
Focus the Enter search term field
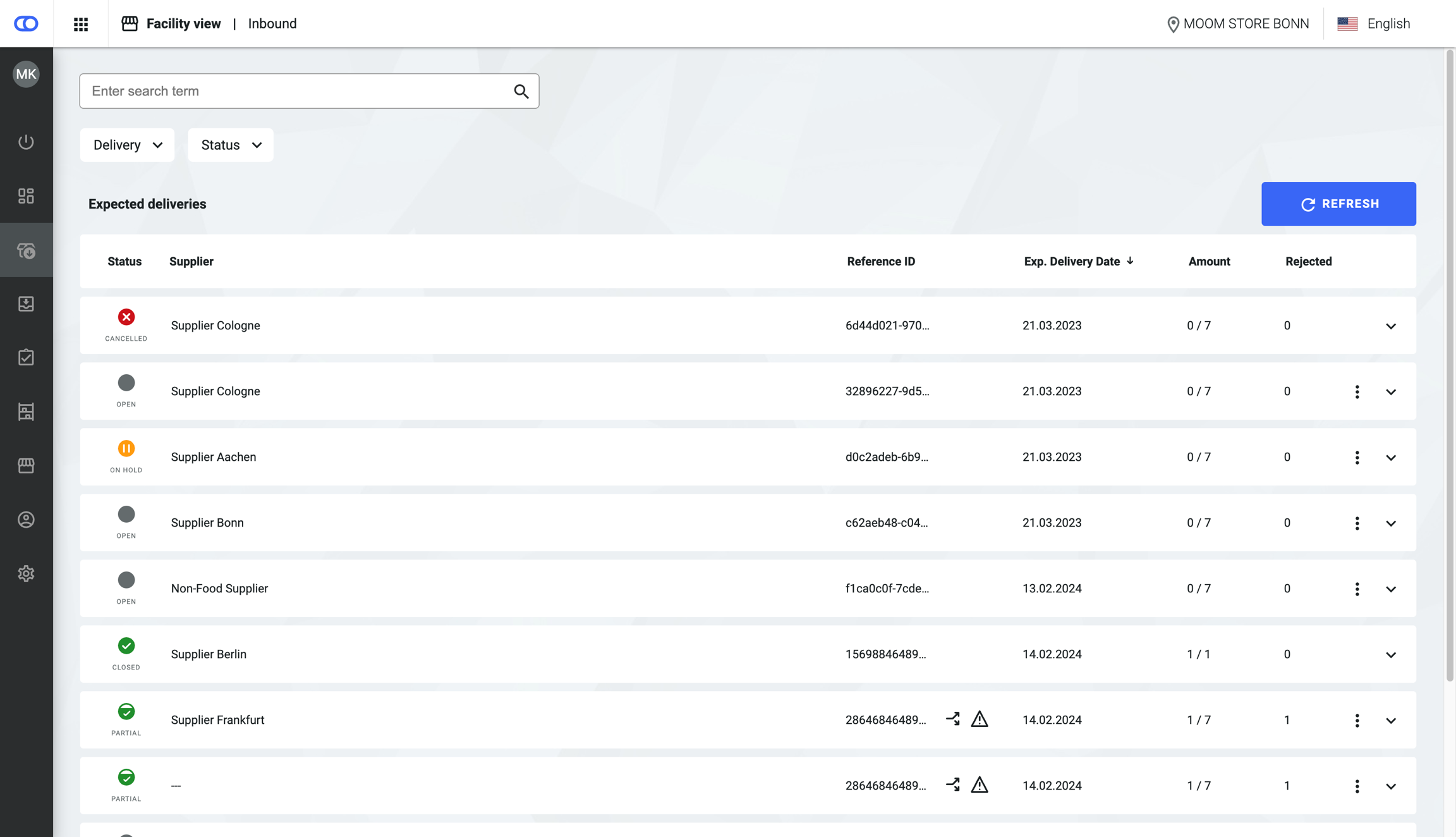(x=297, y=91)
